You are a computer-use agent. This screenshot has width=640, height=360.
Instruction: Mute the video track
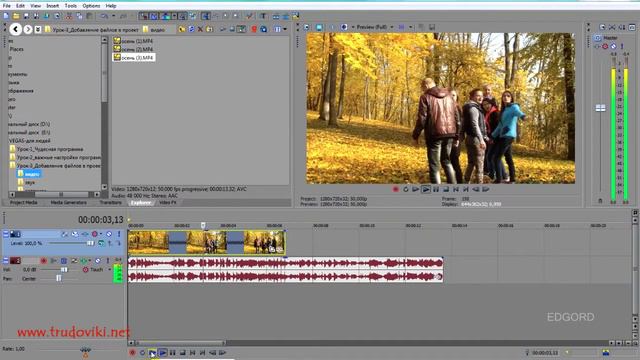click(x=109, y=234)
